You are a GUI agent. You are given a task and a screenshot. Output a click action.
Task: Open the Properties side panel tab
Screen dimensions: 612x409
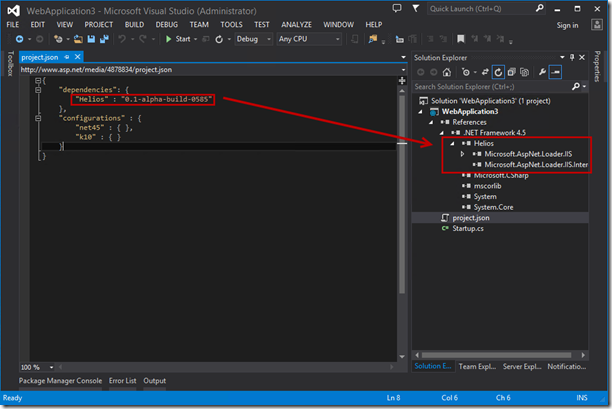(597, 66)
